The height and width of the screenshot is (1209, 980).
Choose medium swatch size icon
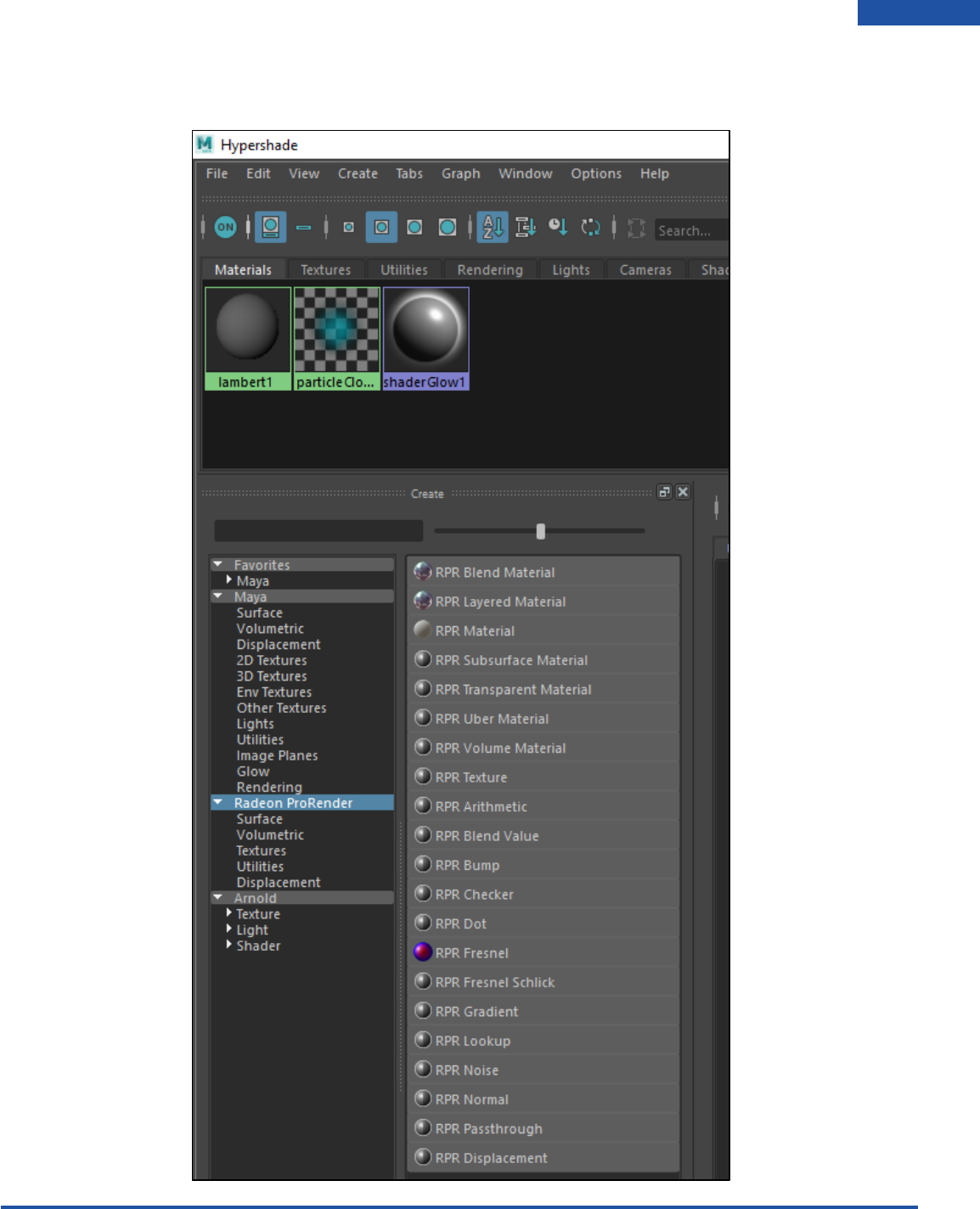(381, 227)
